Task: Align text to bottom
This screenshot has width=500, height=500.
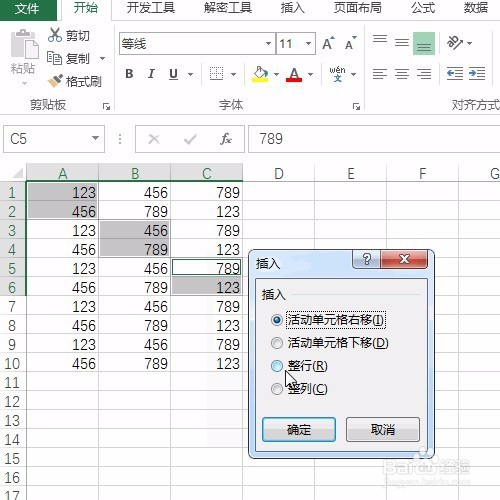Action: 424,43
